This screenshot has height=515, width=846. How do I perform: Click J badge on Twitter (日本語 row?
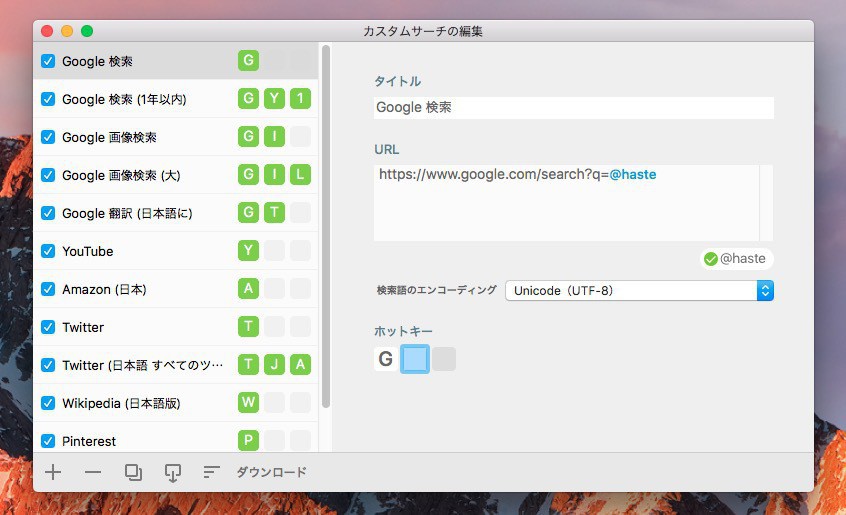point(274,365)
